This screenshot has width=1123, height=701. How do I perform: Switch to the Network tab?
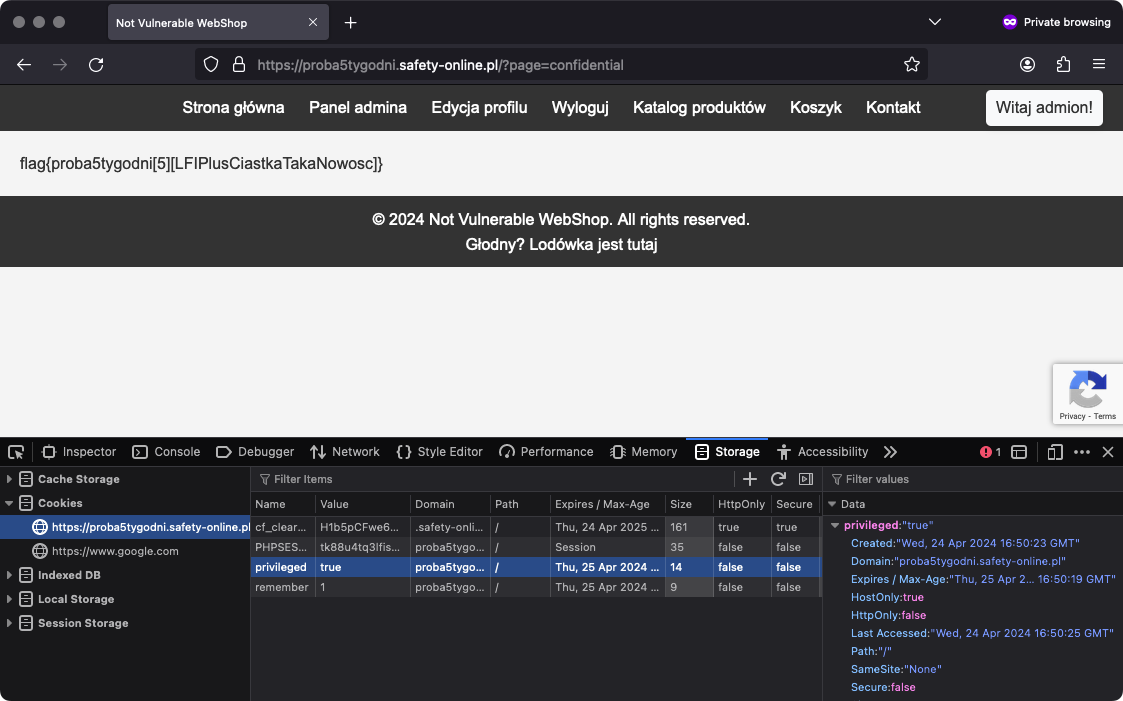pos(345,452)
